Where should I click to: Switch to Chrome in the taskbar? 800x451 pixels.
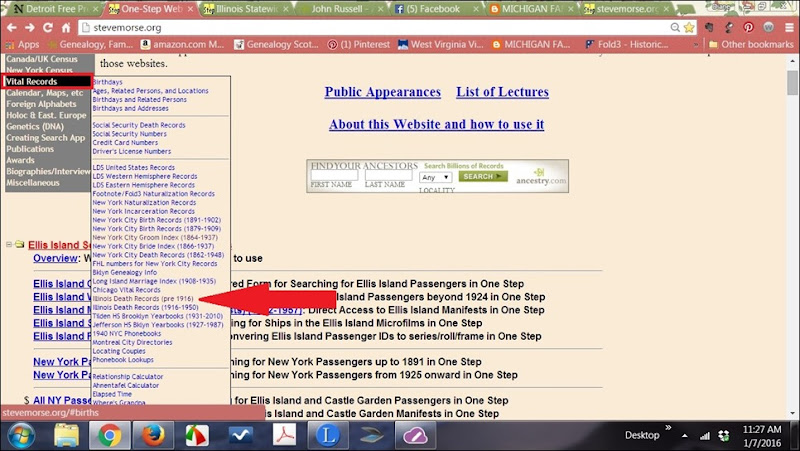[109, 436]
